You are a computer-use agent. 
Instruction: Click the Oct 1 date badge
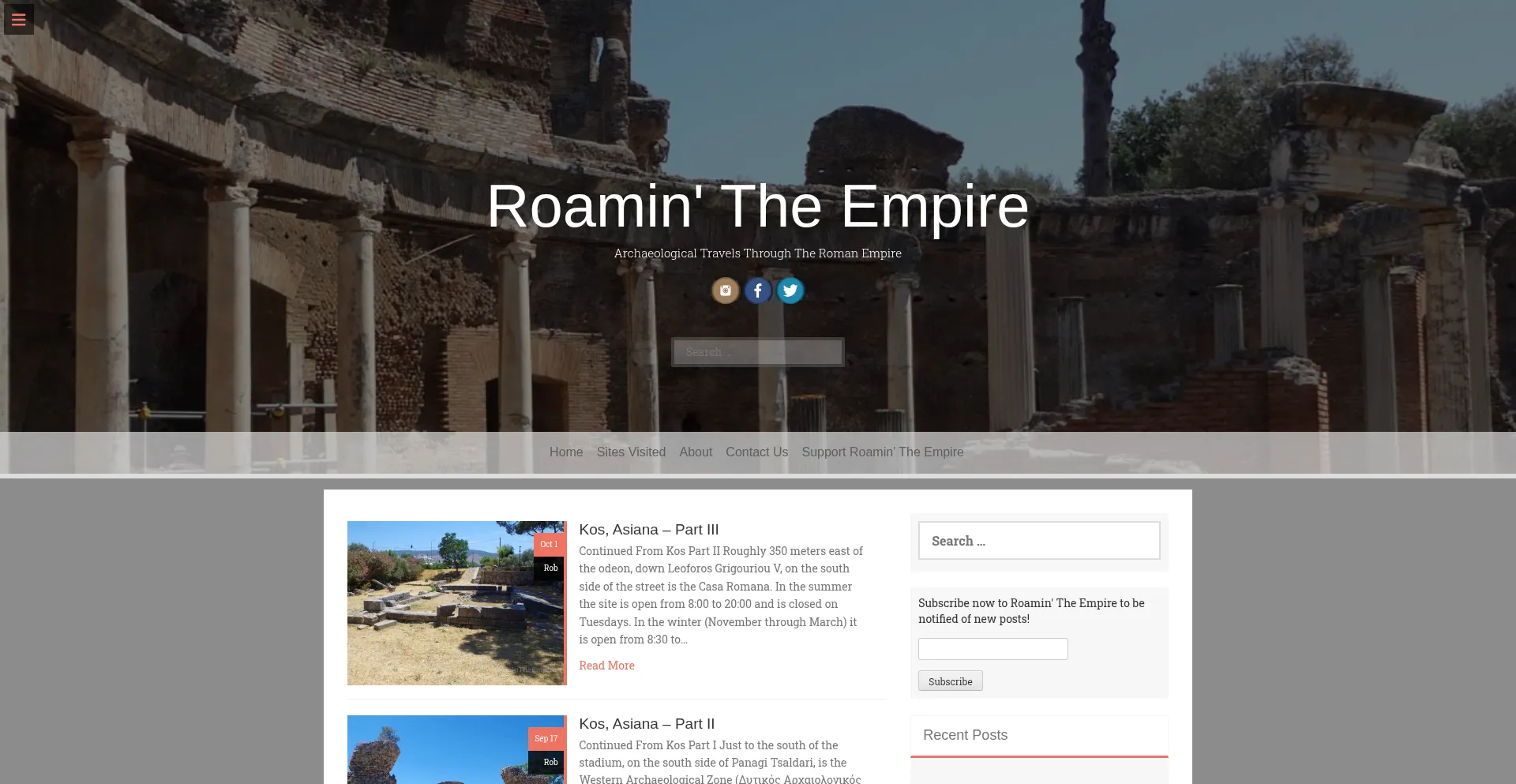(549, 544)
